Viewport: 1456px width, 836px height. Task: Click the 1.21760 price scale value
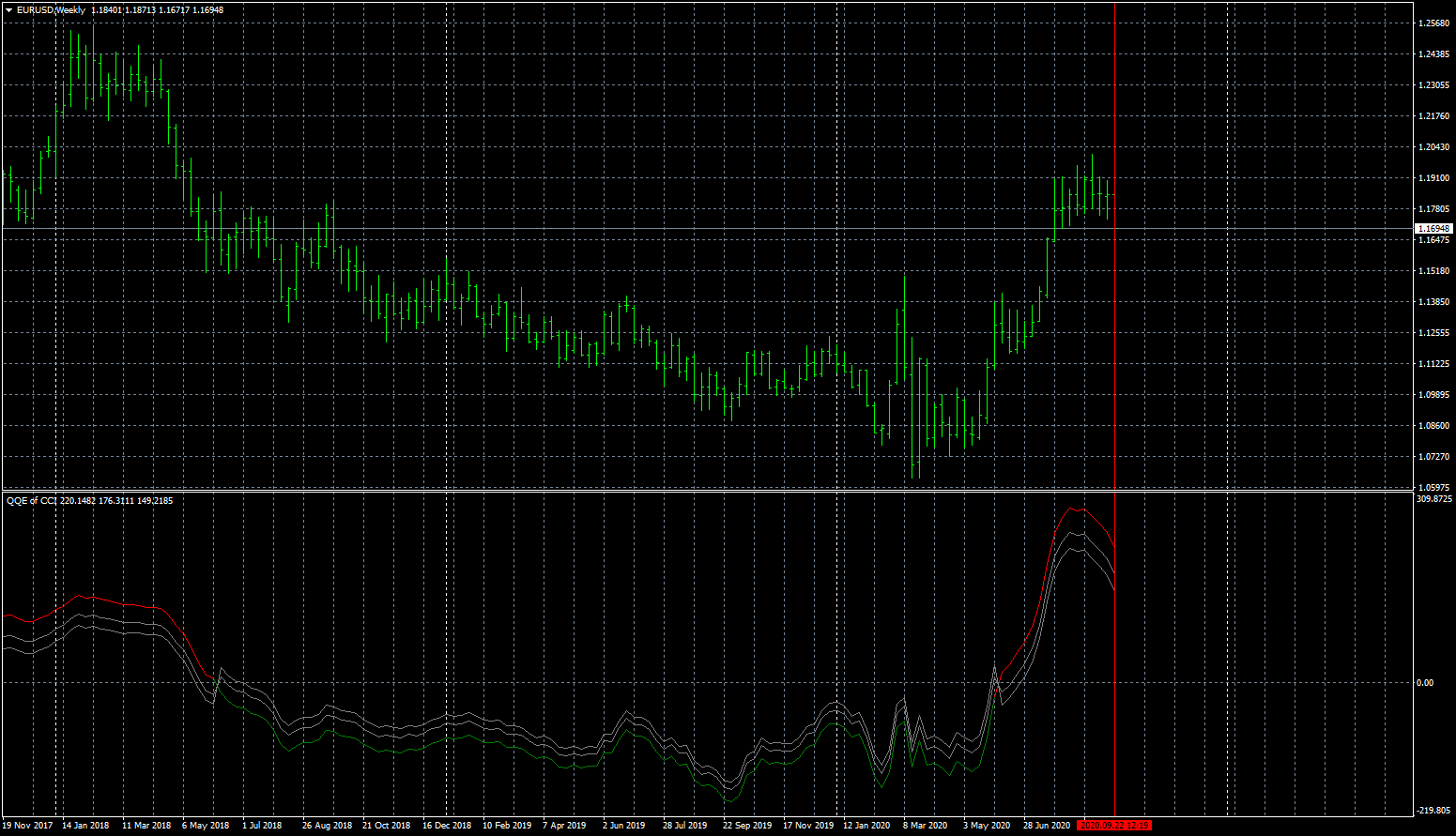tap(1433, 116)
